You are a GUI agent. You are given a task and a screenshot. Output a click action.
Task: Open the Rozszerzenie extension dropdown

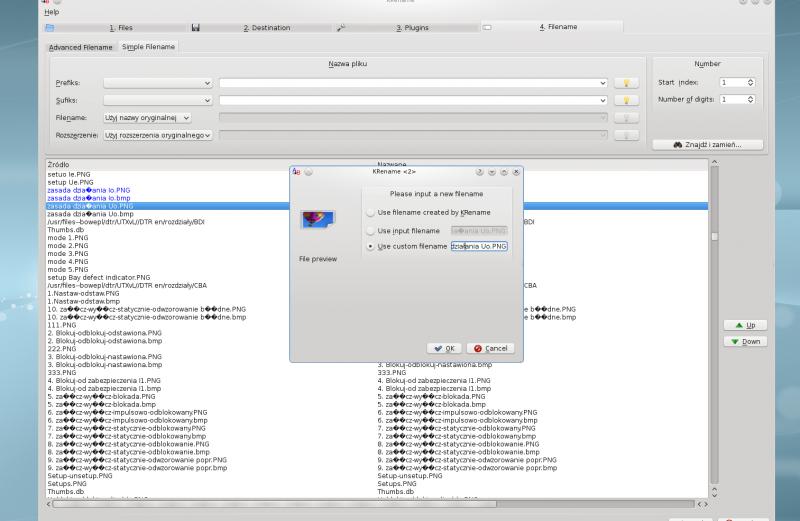click(158, 135)
